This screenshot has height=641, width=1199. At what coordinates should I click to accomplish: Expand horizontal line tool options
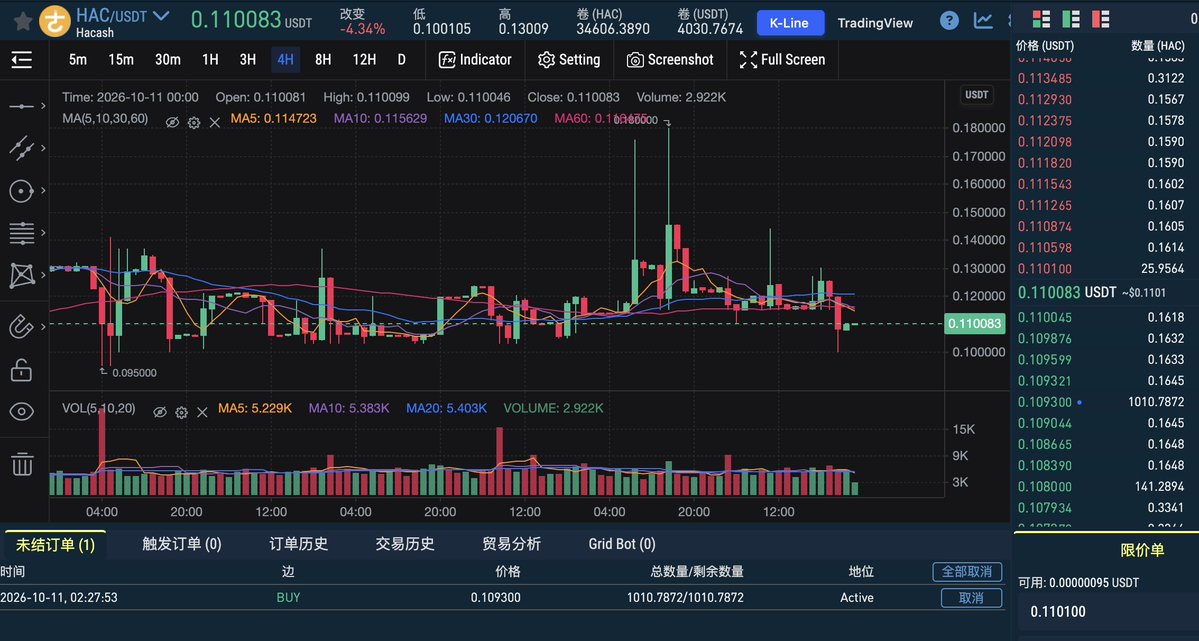point(43,106)
